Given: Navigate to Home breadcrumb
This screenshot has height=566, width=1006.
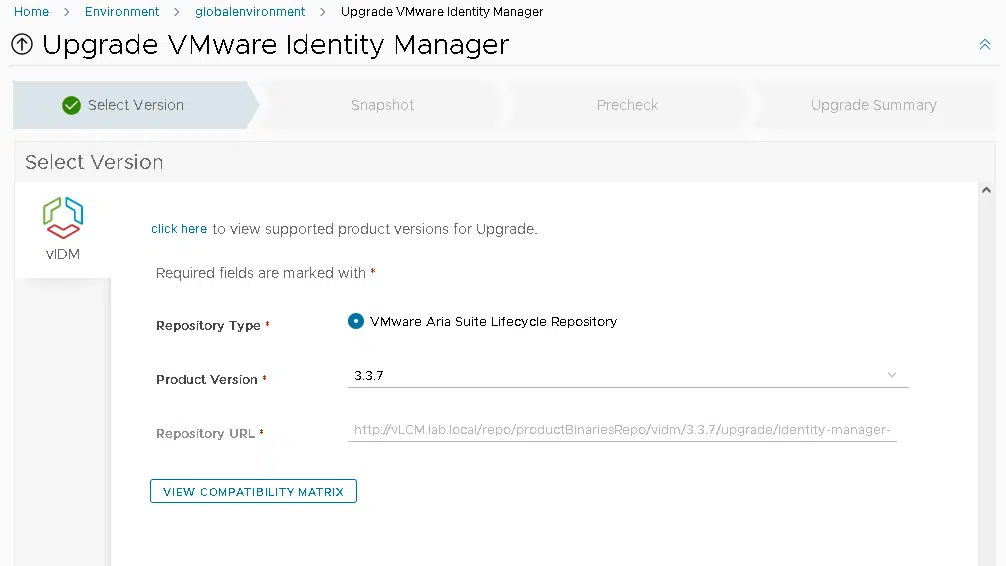Looking at the screenshot, I should [x=31, y=12].
